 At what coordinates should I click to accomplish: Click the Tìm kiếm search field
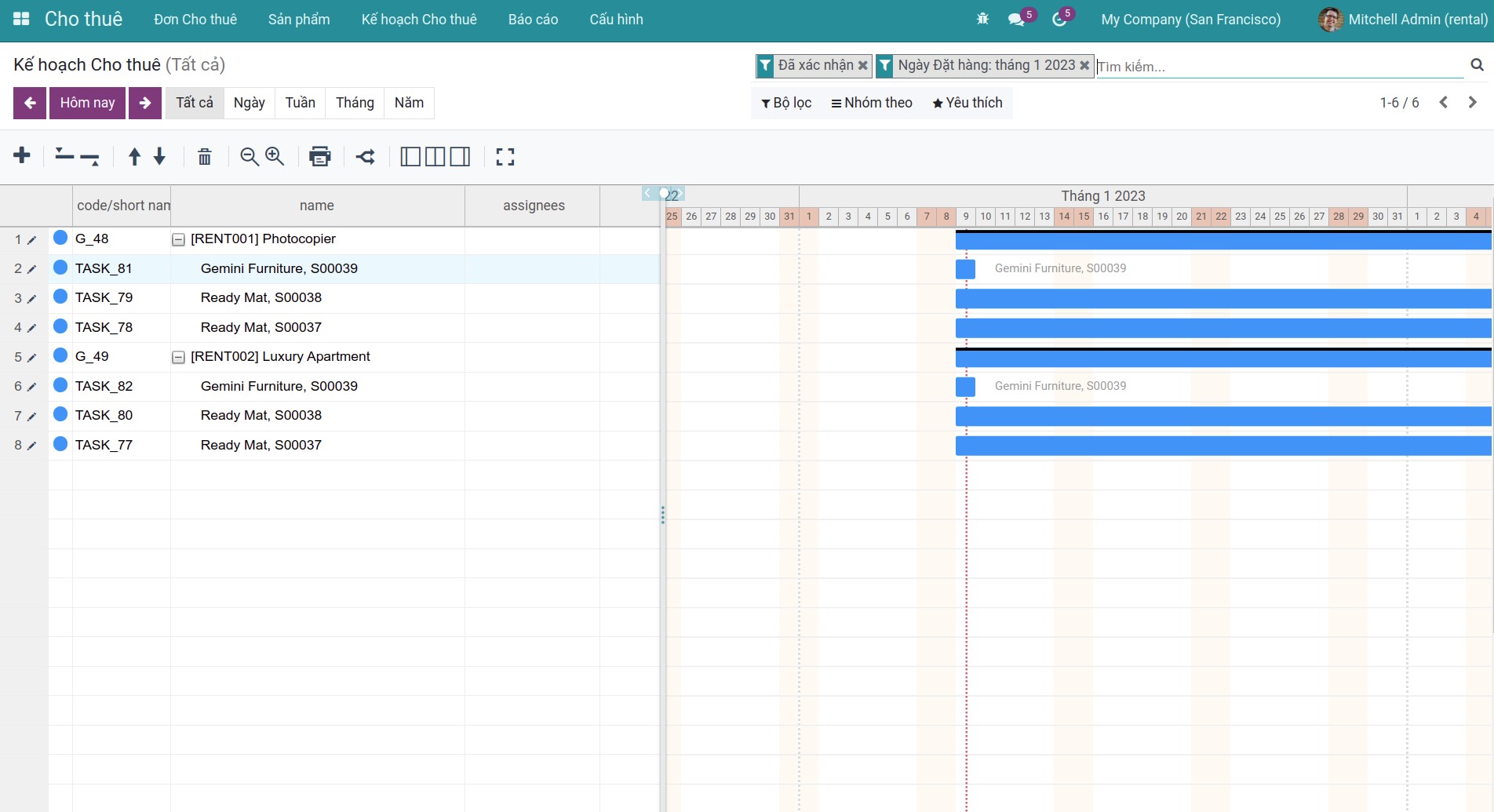tap(1279, 67)
